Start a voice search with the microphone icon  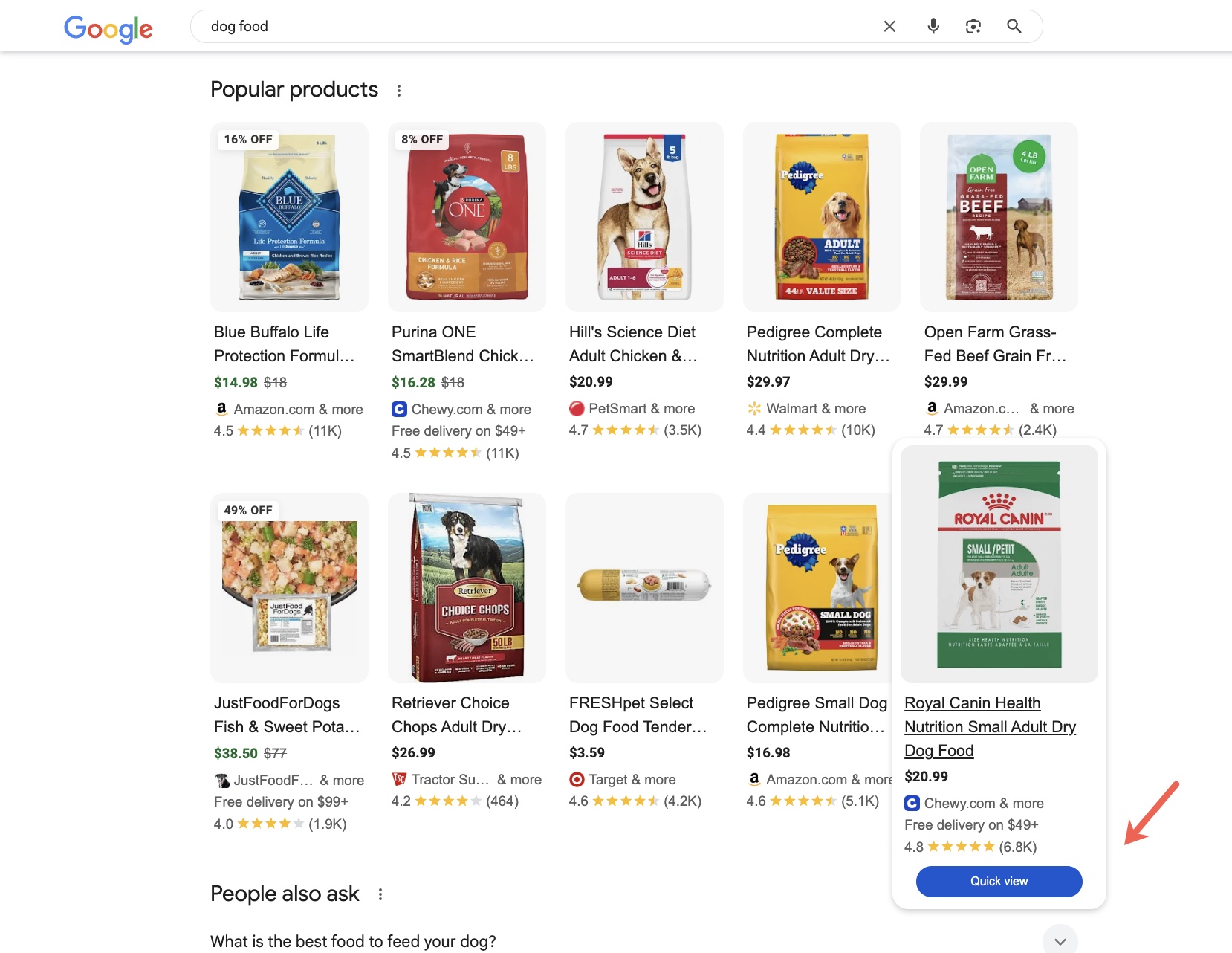pyautogui.click(x=933, y=25)
